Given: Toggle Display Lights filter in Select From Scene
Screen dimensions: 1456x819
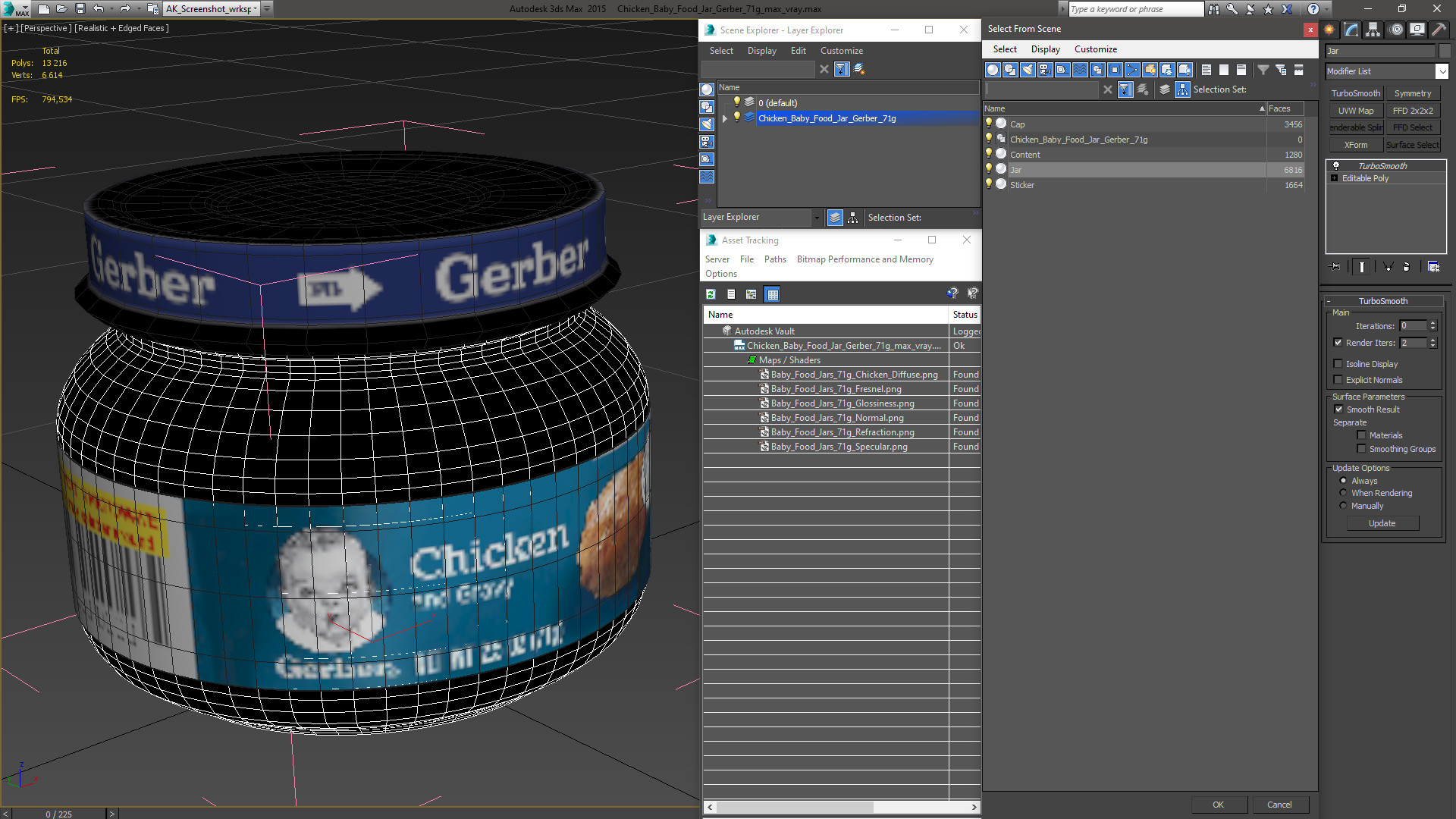Looking at the screenshot, I should coord(1028,70).
